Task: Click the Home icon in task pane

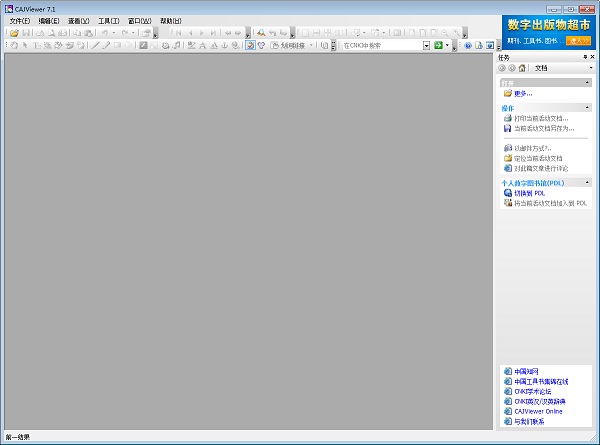Action: 521,68
